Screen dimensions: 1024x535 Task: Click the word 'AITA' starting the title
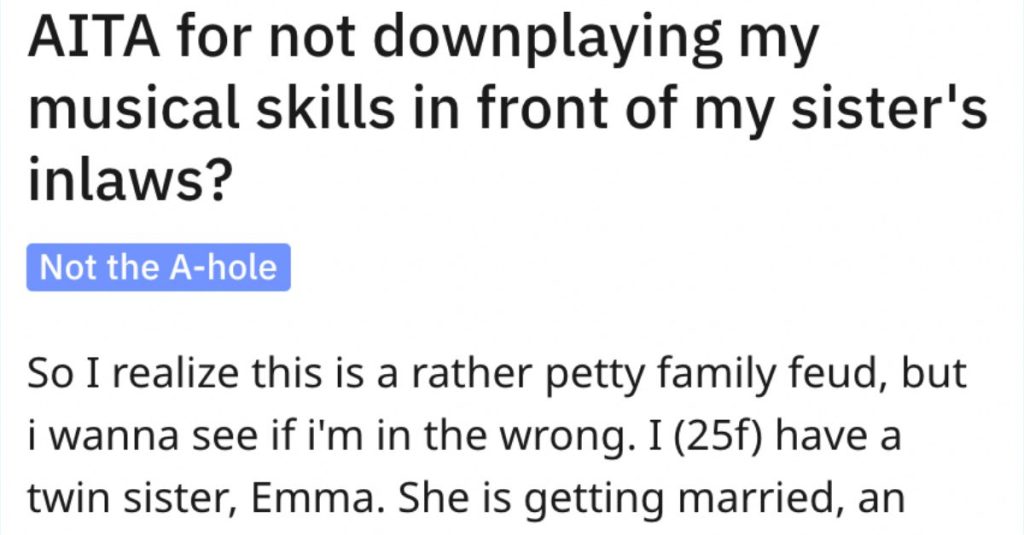[x=93, y=37]
